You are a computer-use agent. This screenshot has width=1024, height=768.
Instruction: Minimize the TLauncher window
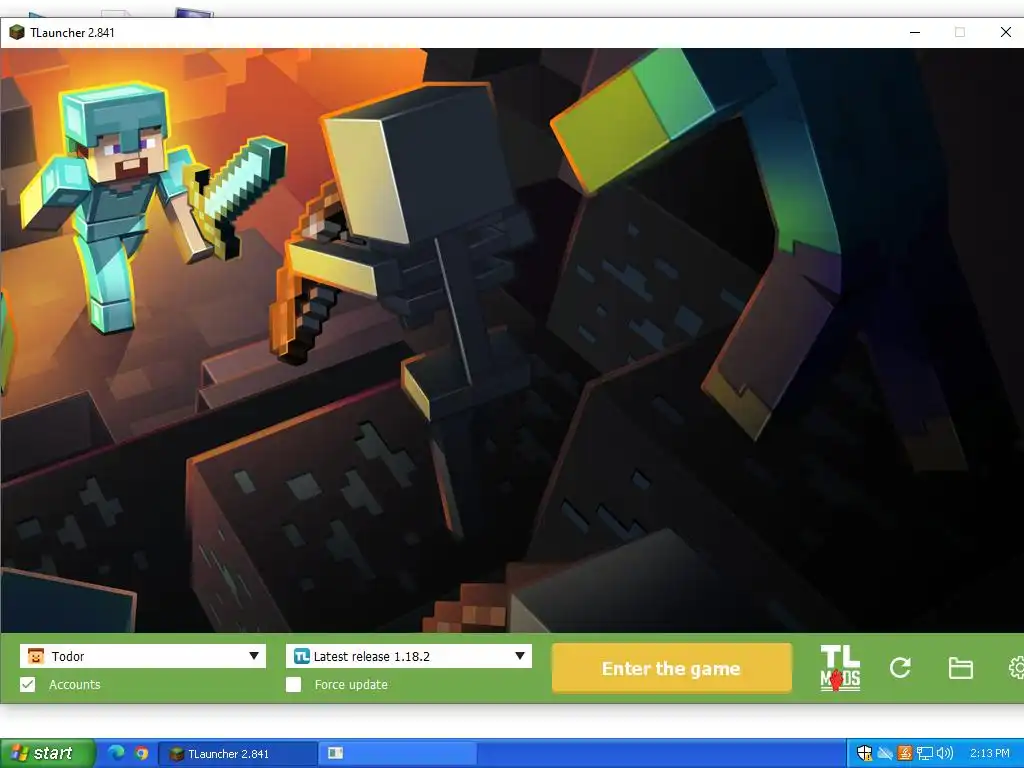pos(915,32)
